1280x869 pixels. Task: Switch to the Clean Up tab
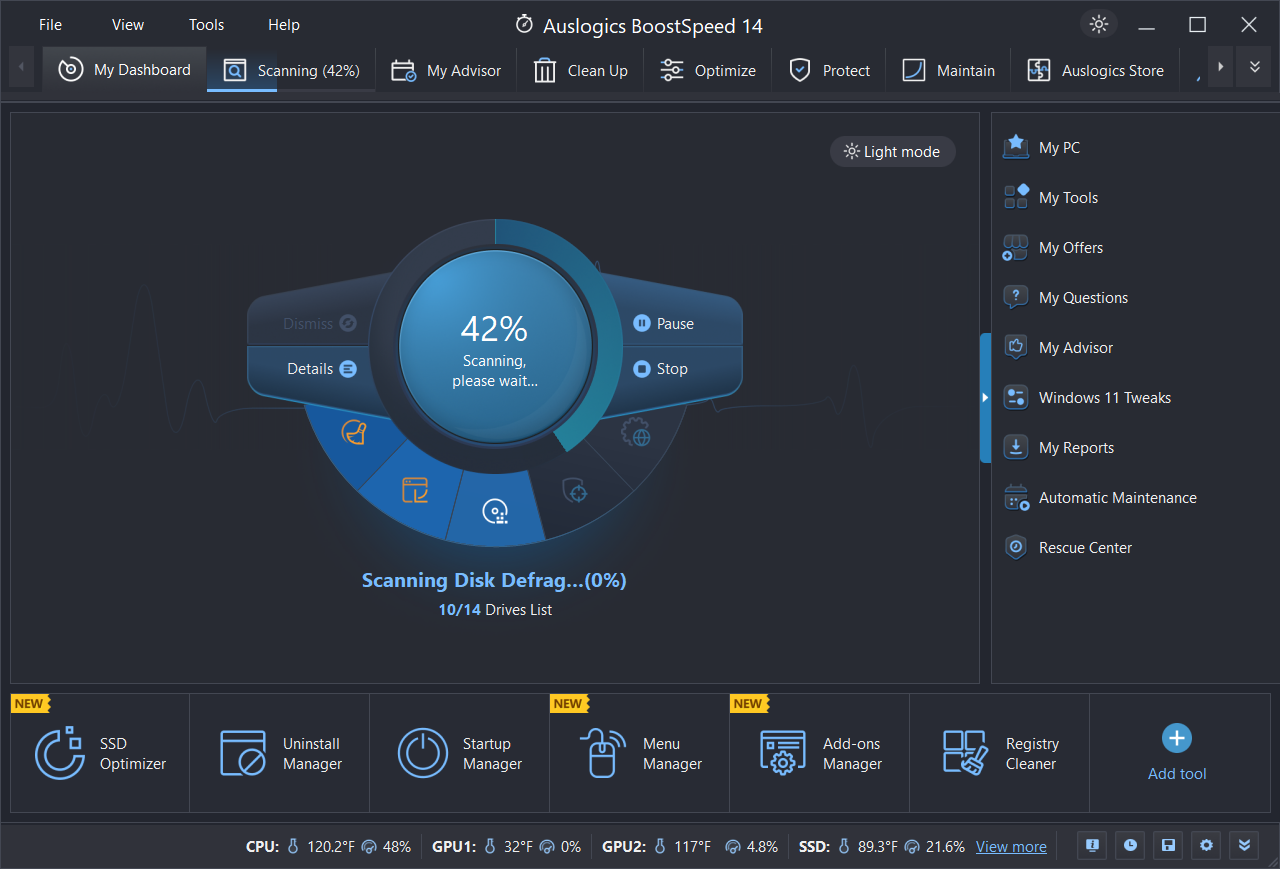point(581,71)
